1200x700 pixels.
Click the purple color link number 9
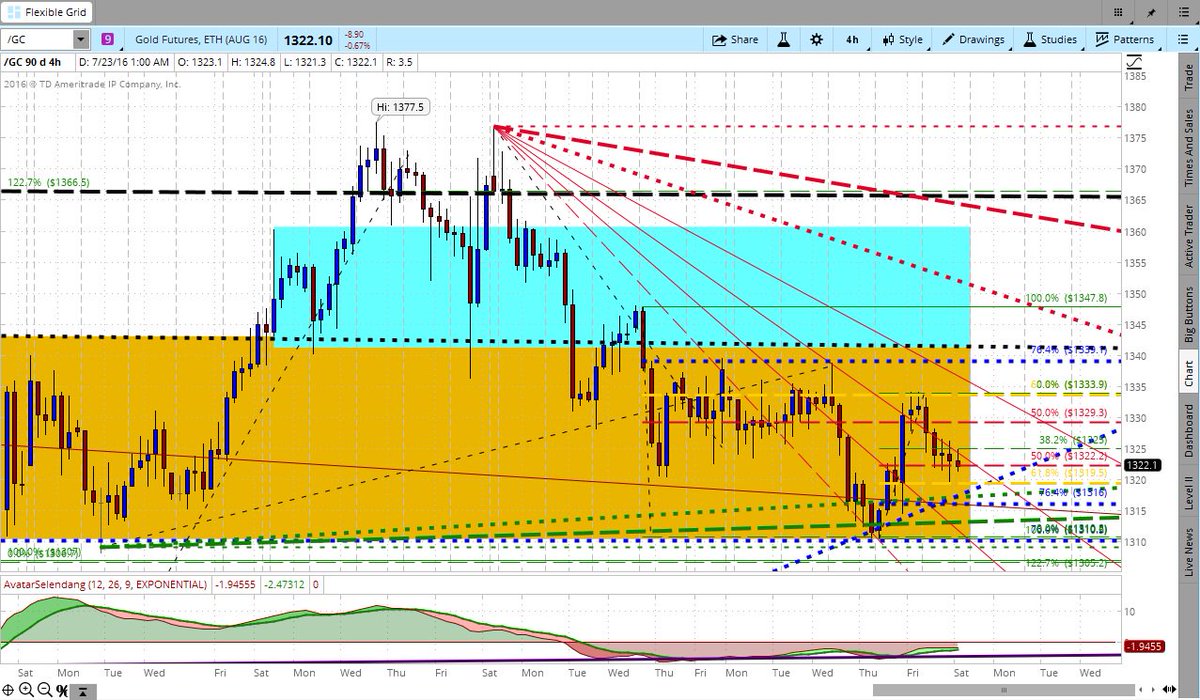(107, 40)
